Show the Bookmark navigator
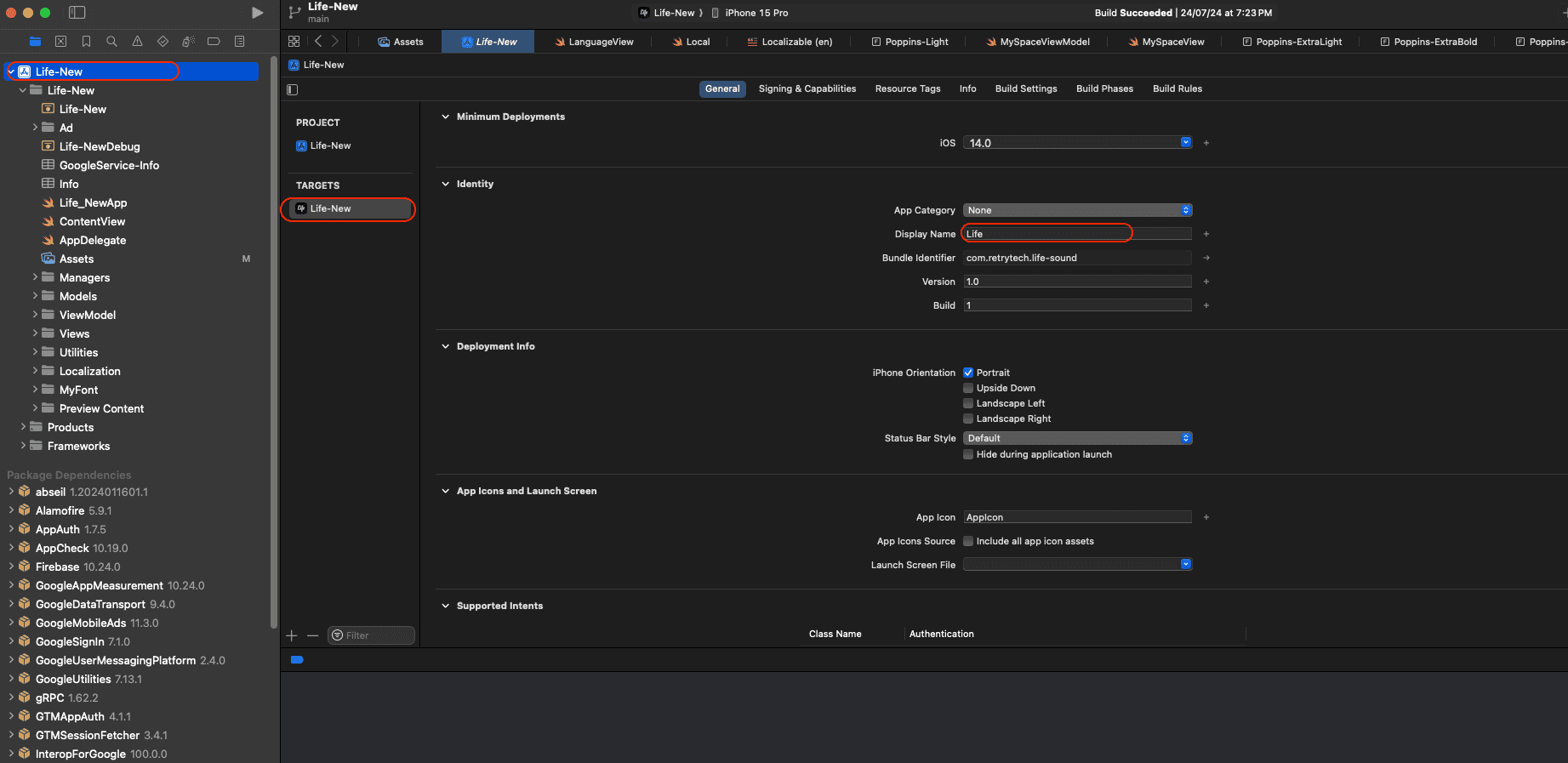The image size is (1568, 763). [86, 42]
